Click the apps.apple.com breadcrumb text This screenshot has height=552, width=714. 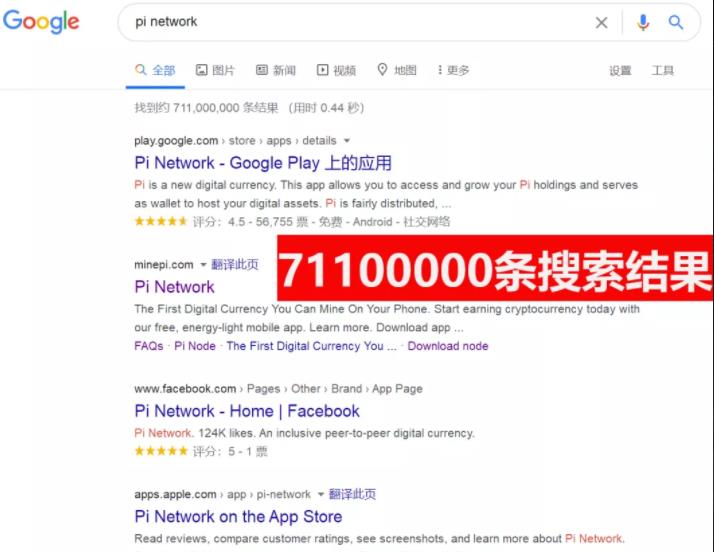coord(222,495)
